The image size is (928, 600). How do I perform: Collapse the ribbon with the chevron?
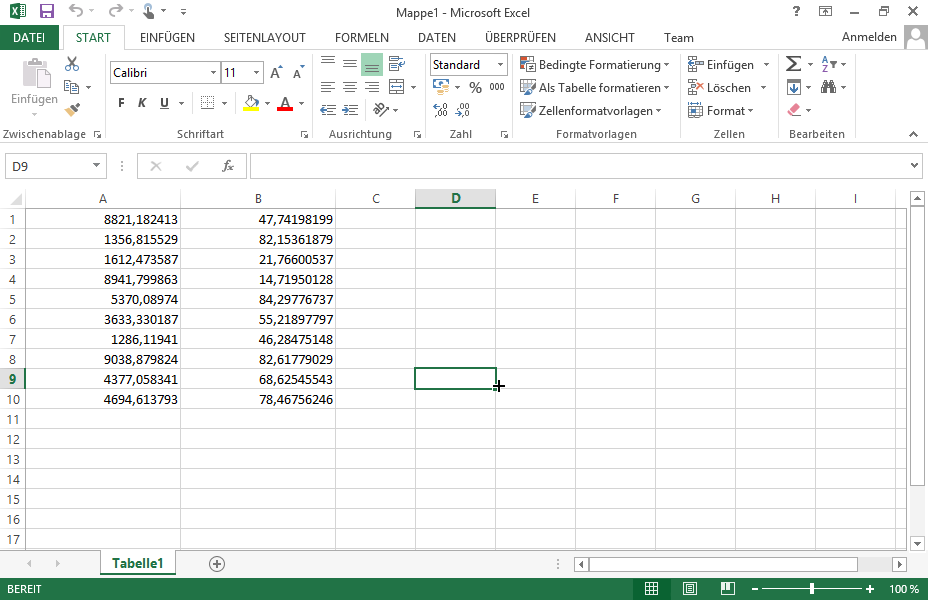pos(914,134)
